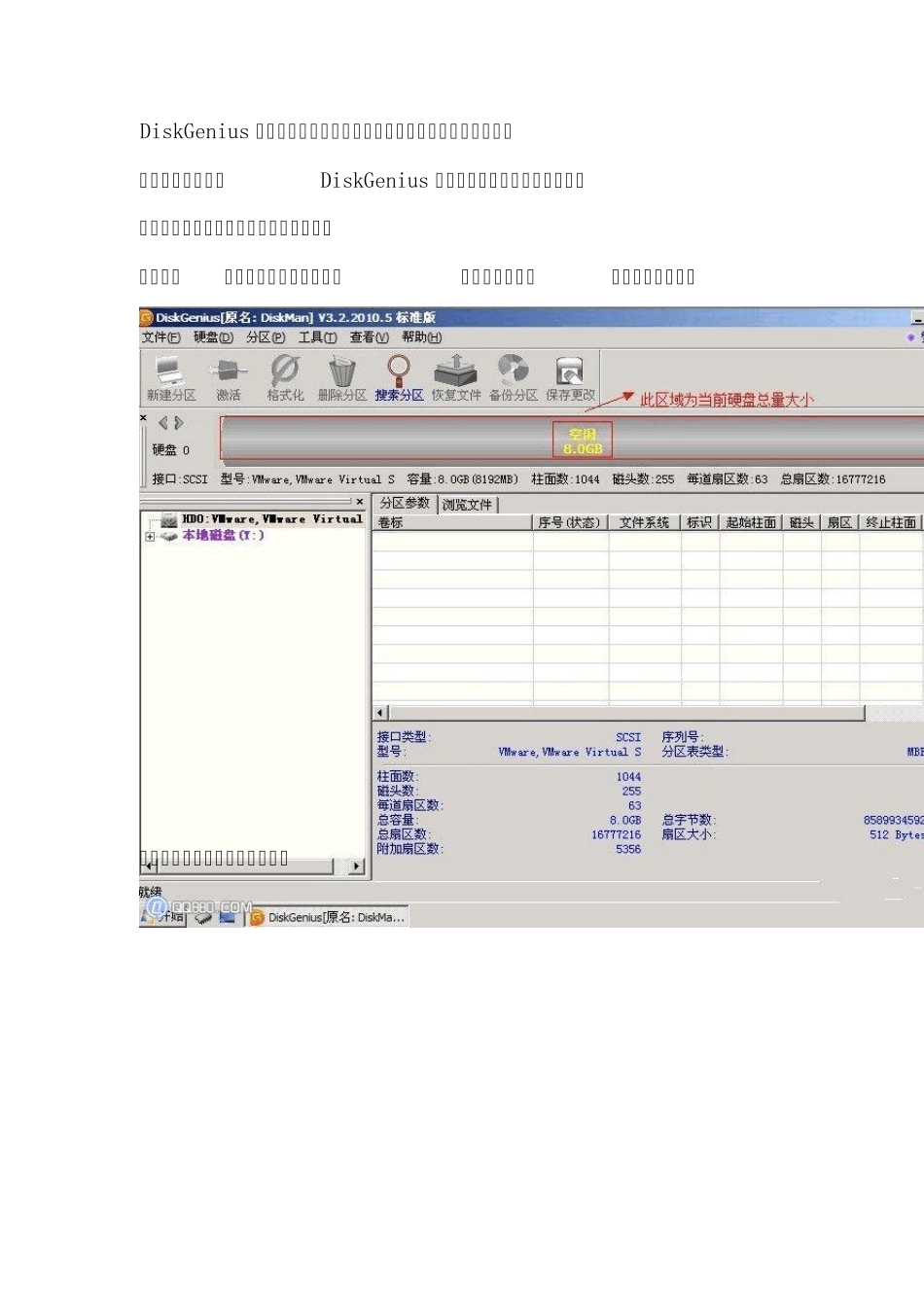Select HD0:VMware,VMware Virtual tree item
Image resolution: width=924 pixels, height=1307 pixels.
(x=271, y=519)
